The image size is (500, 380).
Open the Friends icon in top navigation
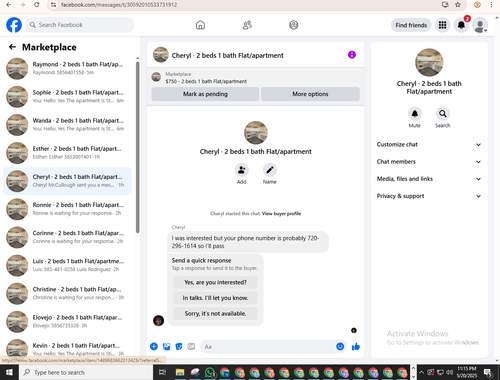pyautogui.click(x=247, y=25)
